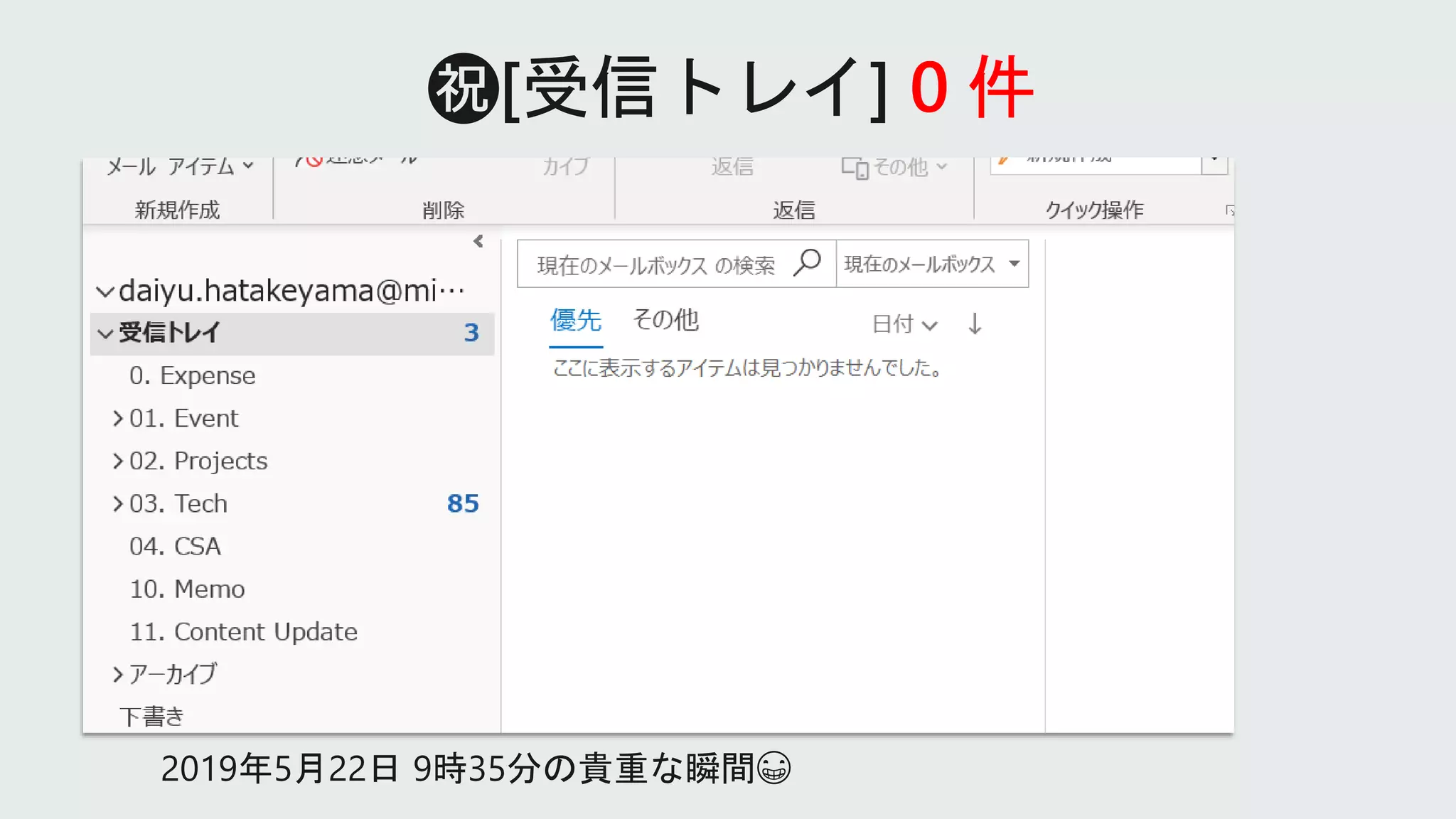
Task: Click the クイック操作 group label
Action: point(1094,210)
